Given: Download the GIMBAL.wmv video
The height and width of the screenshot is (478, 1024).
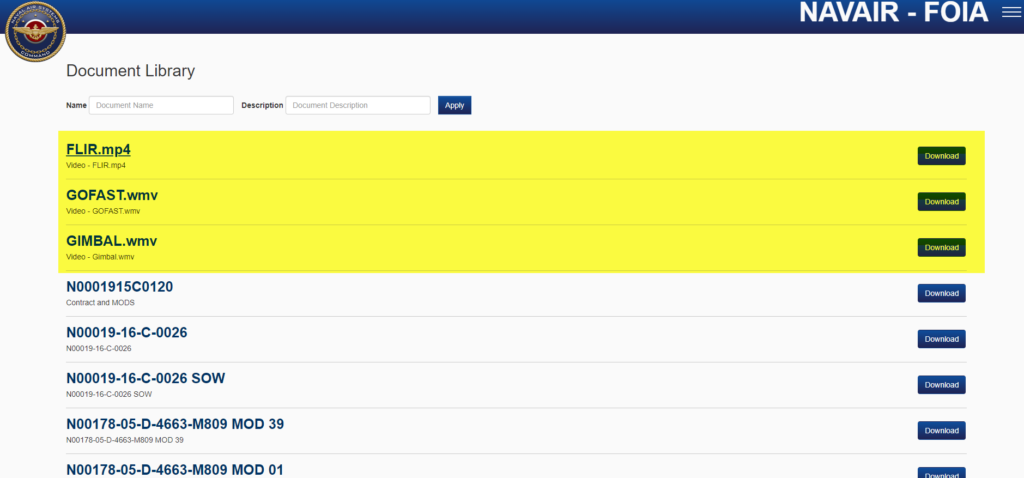Looking at the screenshot, I should click(x=941, y=247).
